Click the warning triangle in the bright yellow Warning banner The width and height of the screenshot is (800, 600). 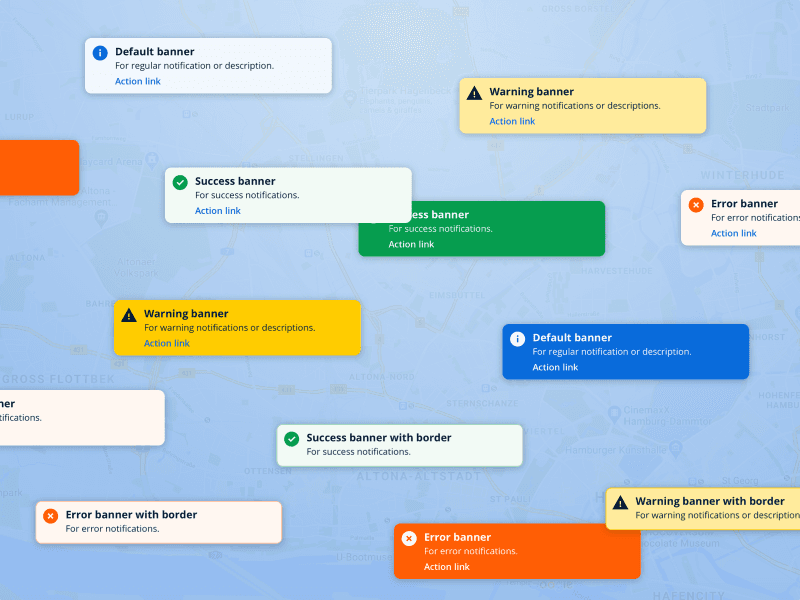coord(129,315)
